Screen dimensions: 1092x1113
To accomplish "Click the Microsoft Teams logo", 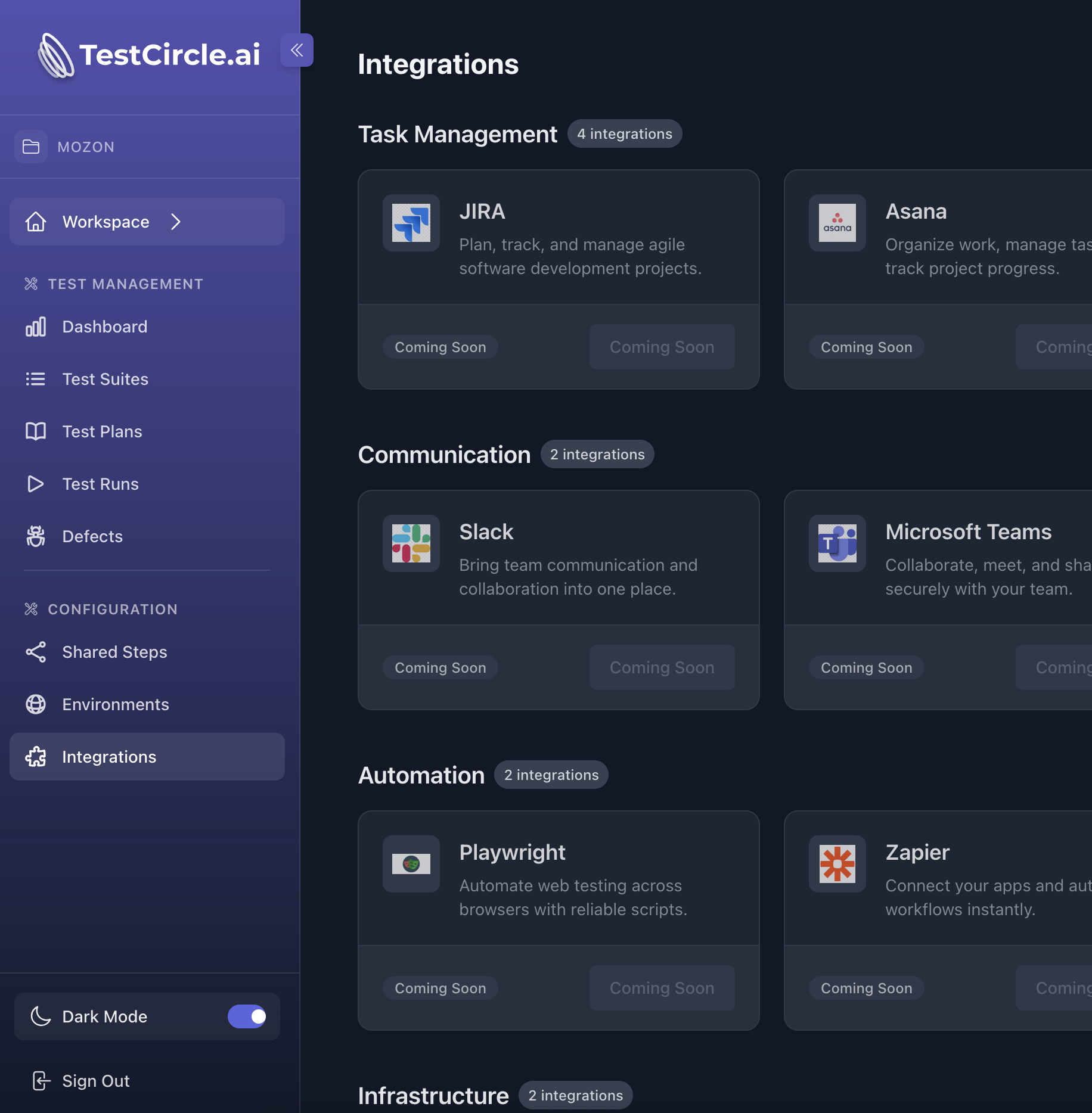I will coord(837,543).
